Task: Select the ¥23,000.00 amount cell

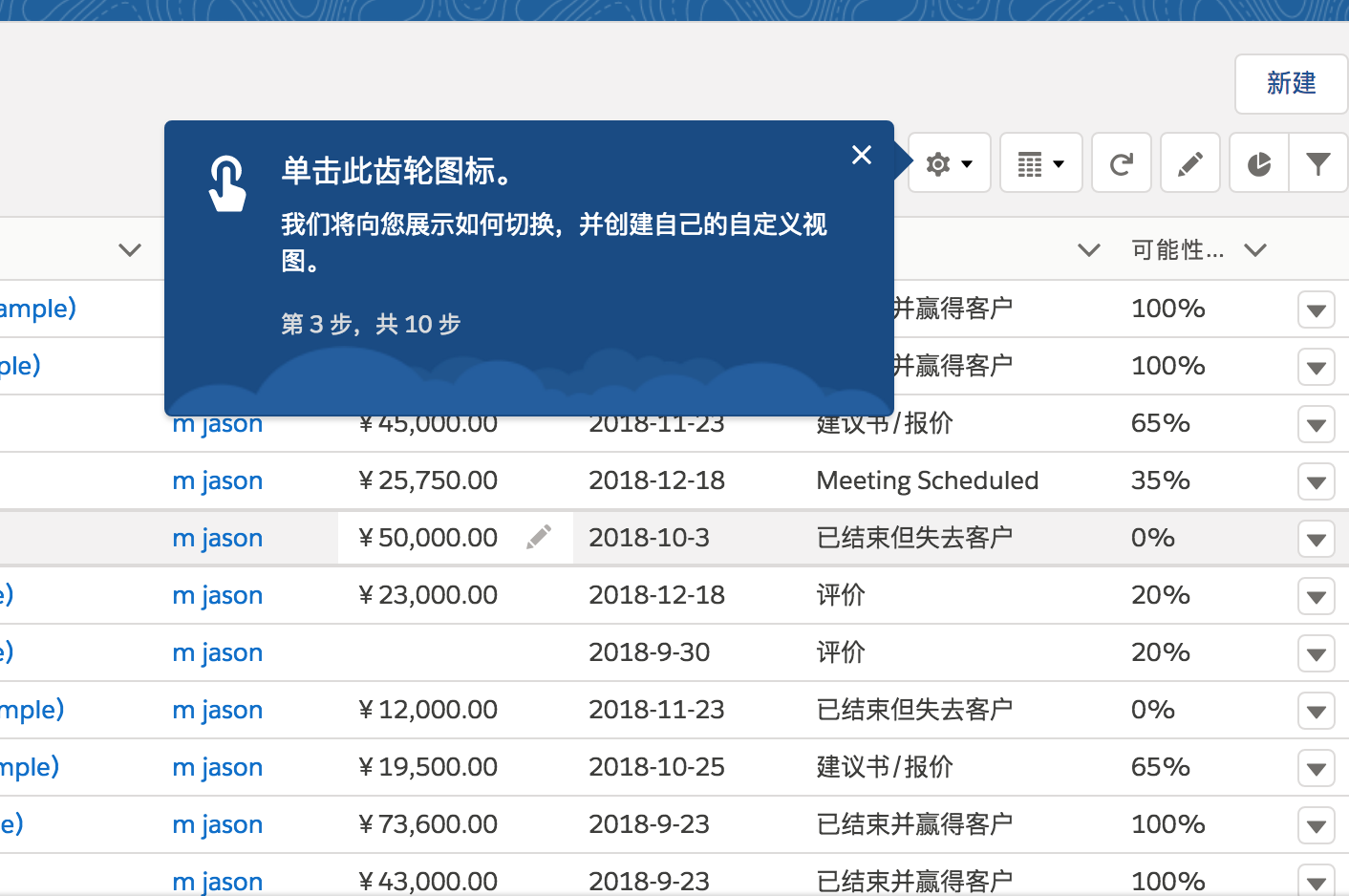Action: pyautogui.click(x=428, y=595)
